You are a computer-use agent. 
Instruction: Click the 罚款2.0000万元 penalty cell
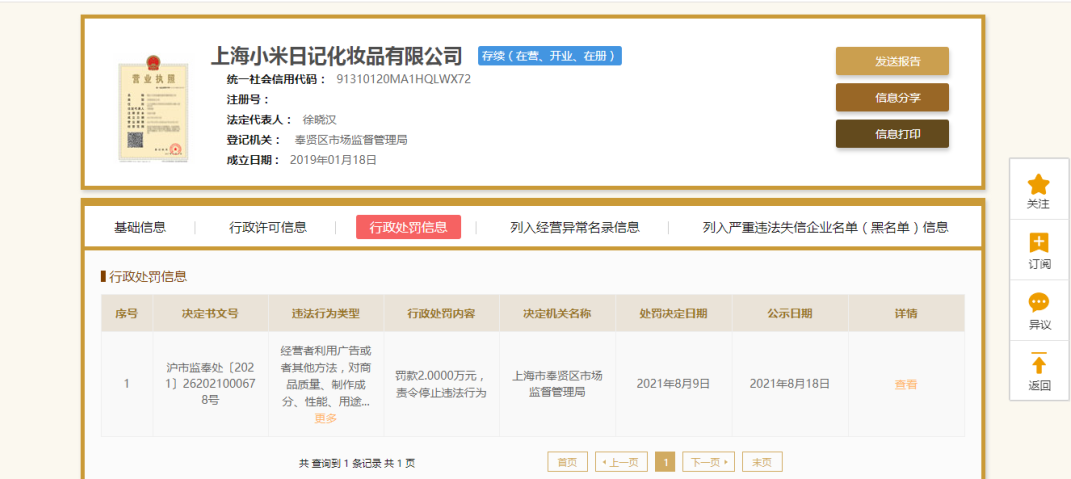pos(441,384)
